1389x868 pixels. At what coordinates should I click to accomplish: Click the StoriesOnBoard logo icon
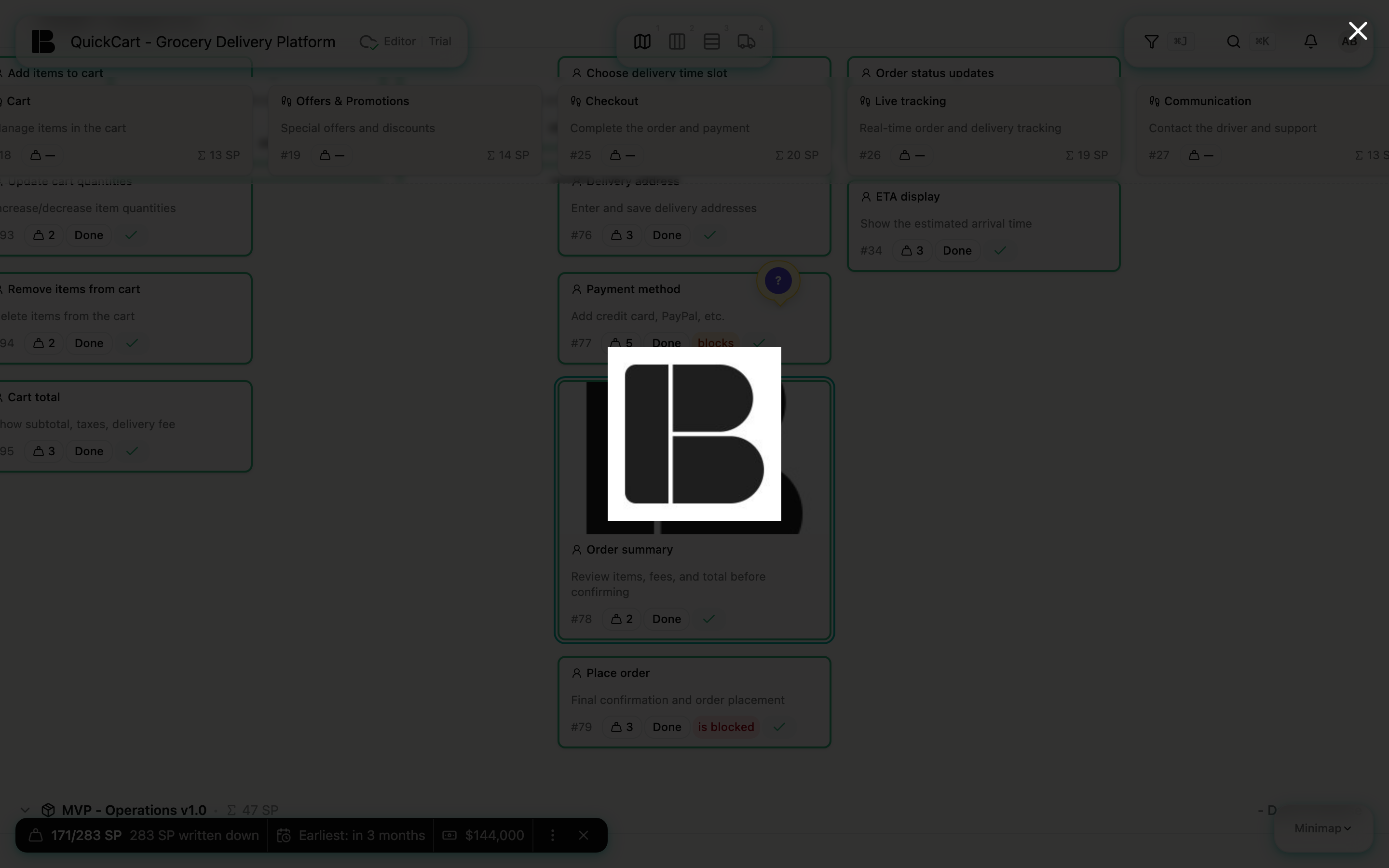point(43,41)
